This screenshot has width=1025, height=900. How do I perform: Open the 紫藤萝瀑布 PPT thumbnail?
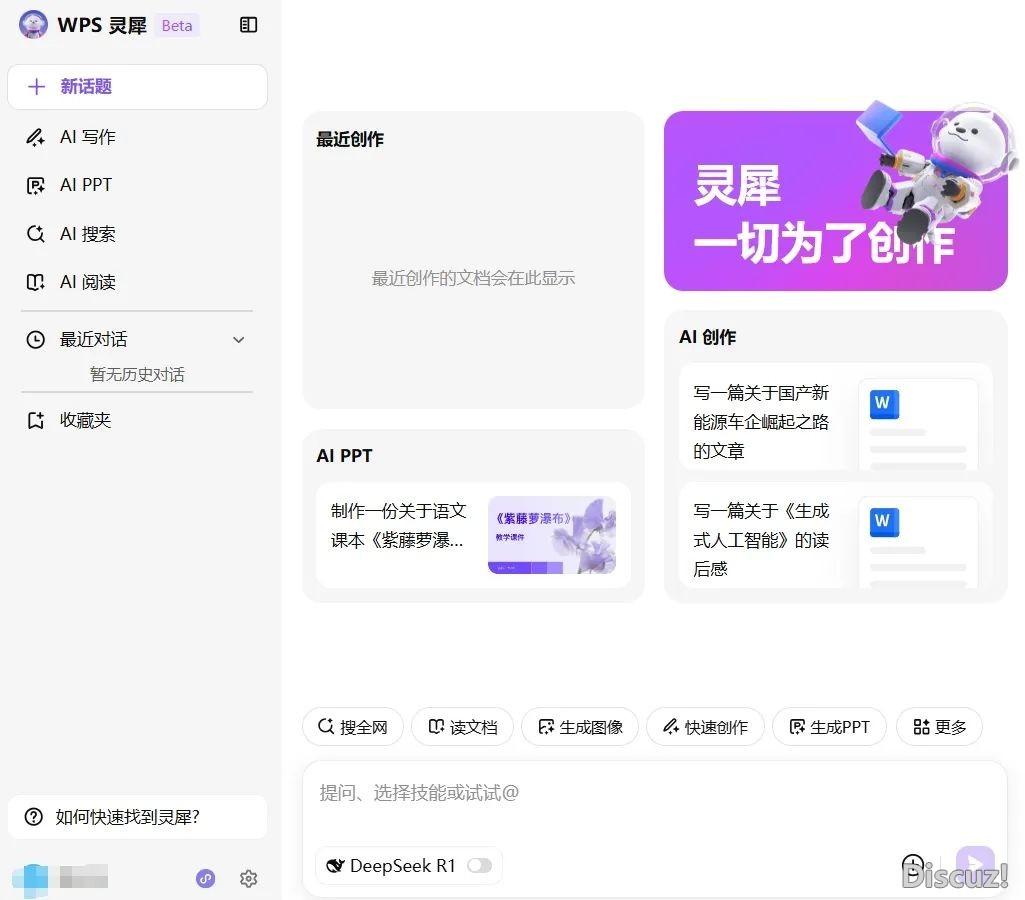pos(552,535)
